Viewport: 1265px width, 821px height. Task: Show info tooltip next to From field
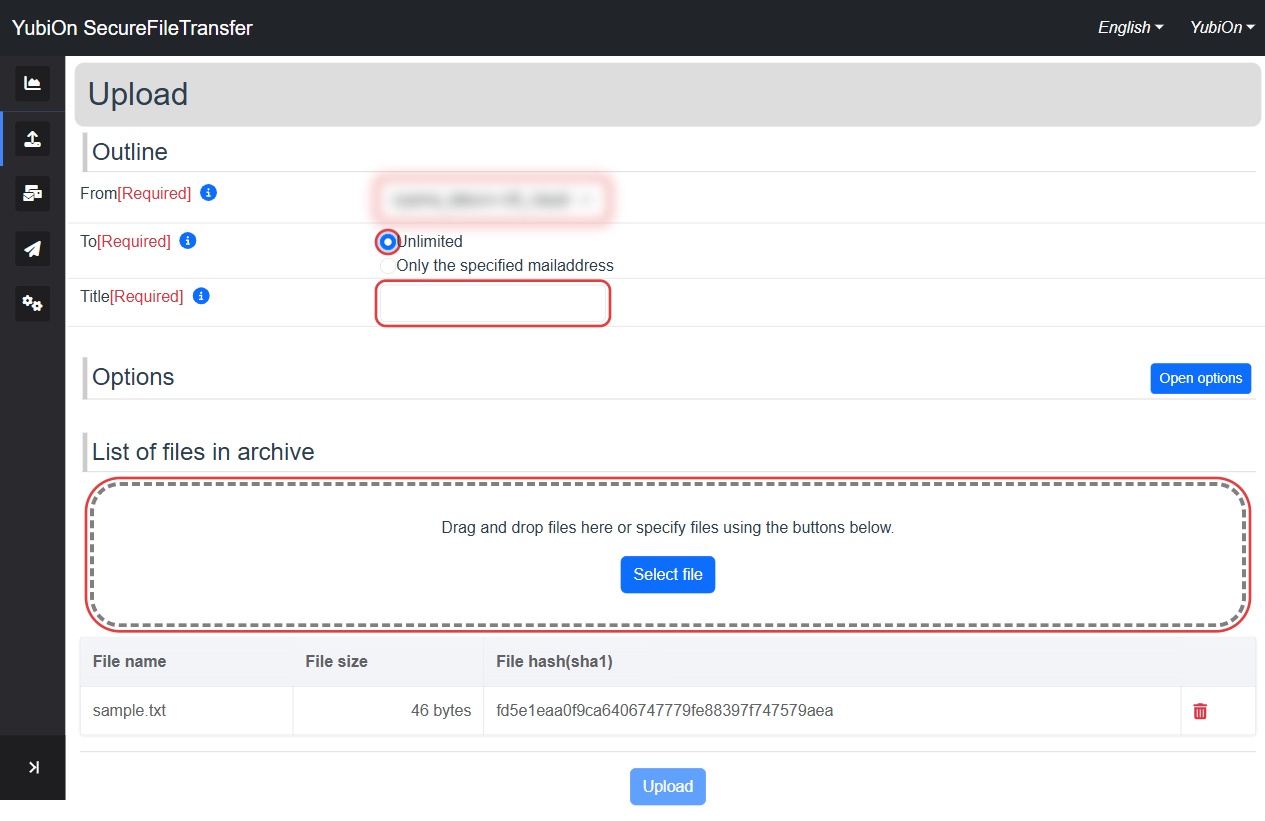tap(208, 193)
